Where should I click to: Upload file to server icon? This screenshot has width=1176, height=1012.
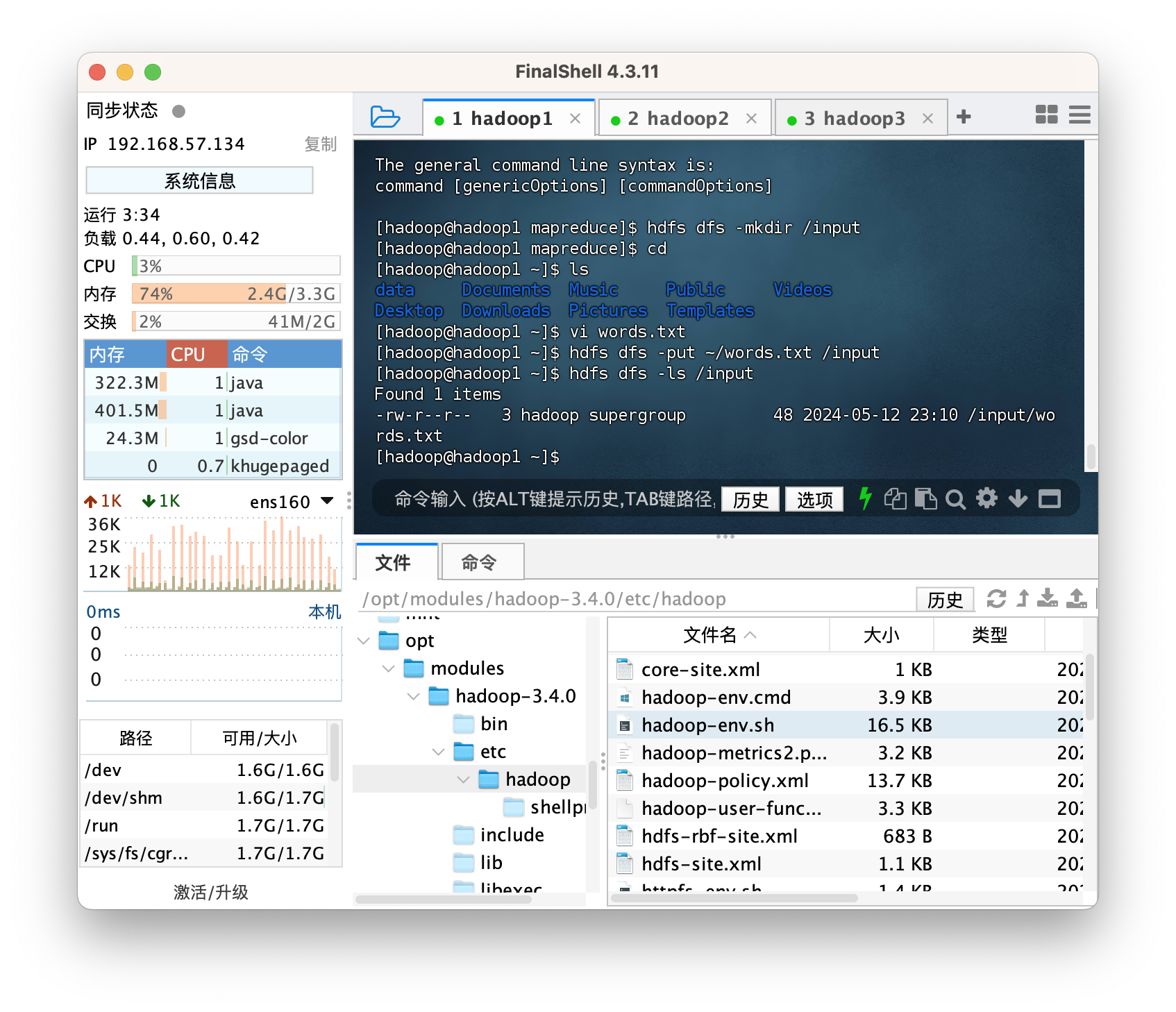(x=1077, y=598)
